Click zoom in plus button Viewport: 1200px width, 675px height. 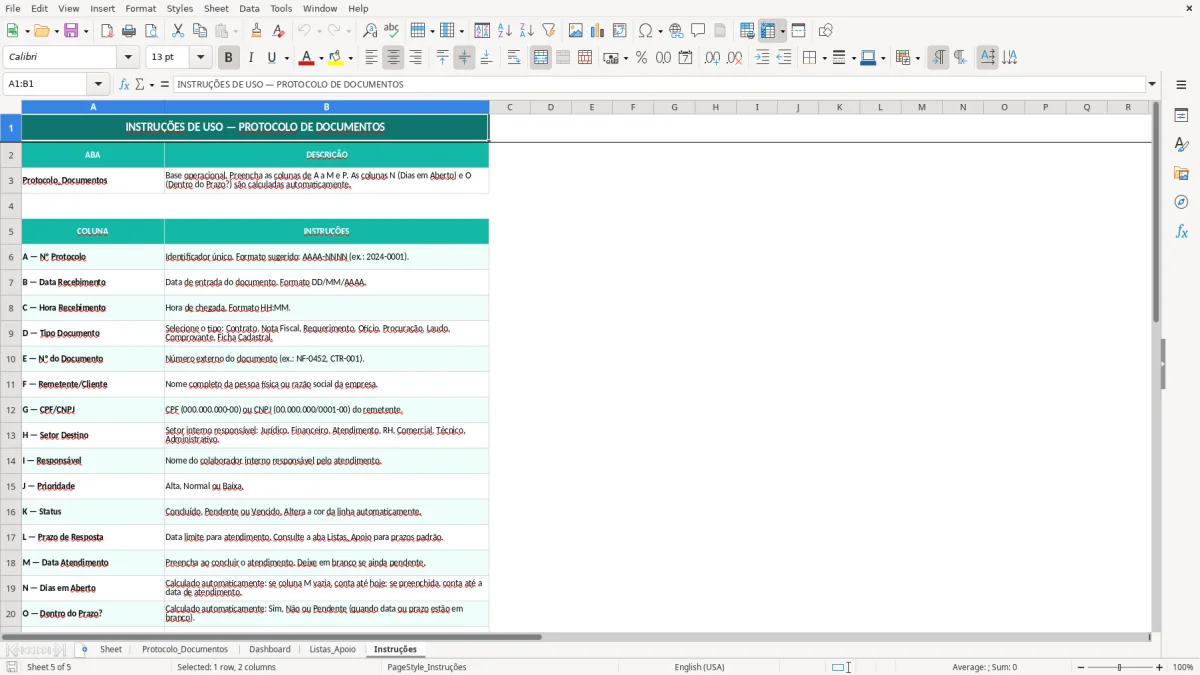1160,667
